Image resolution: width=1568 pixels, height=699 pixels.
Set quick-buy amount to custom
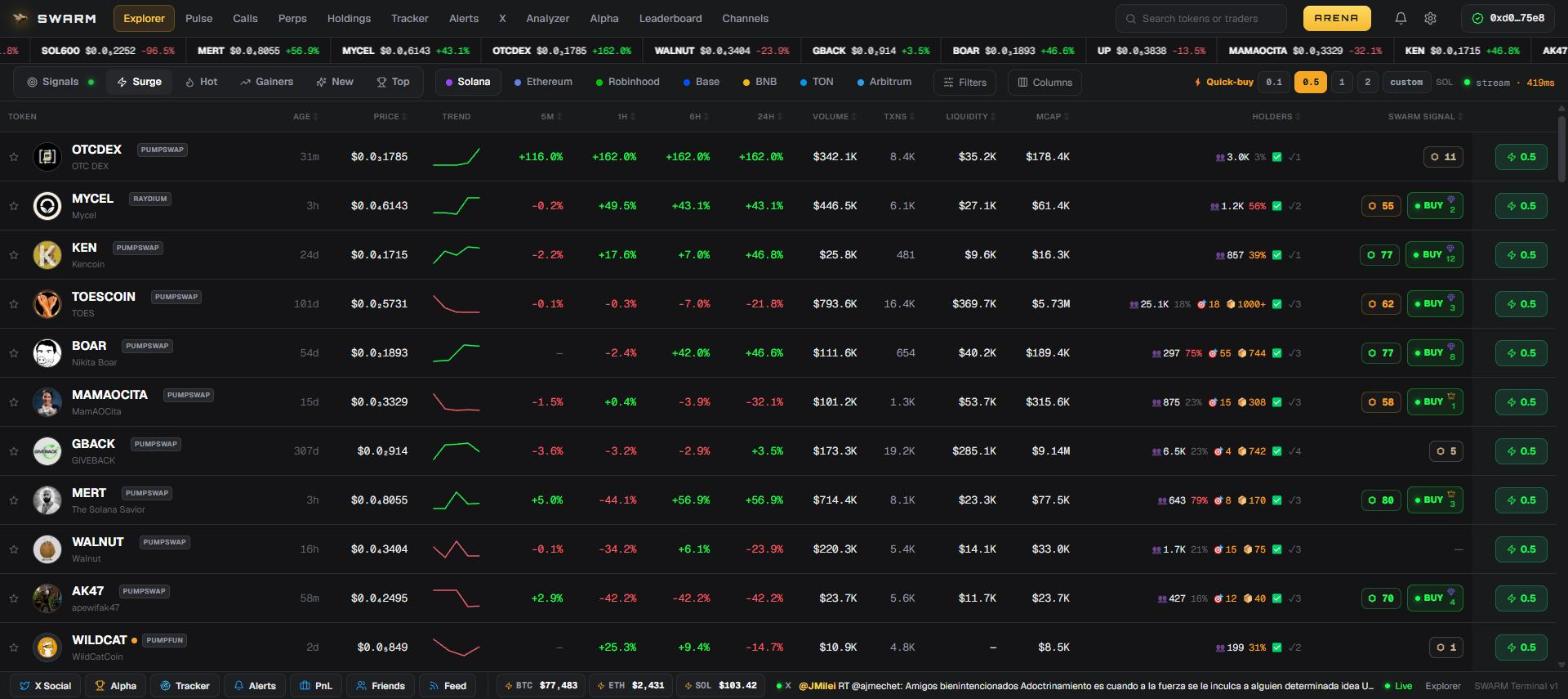point(1406,82)
